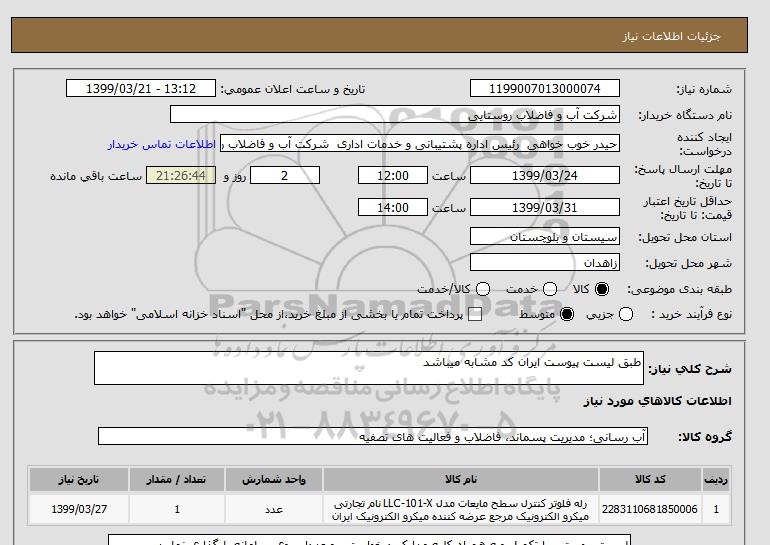Click the اطلاعات کالاهای مورد نیاز section heading

pyautogui.click(x=658, y=401)
